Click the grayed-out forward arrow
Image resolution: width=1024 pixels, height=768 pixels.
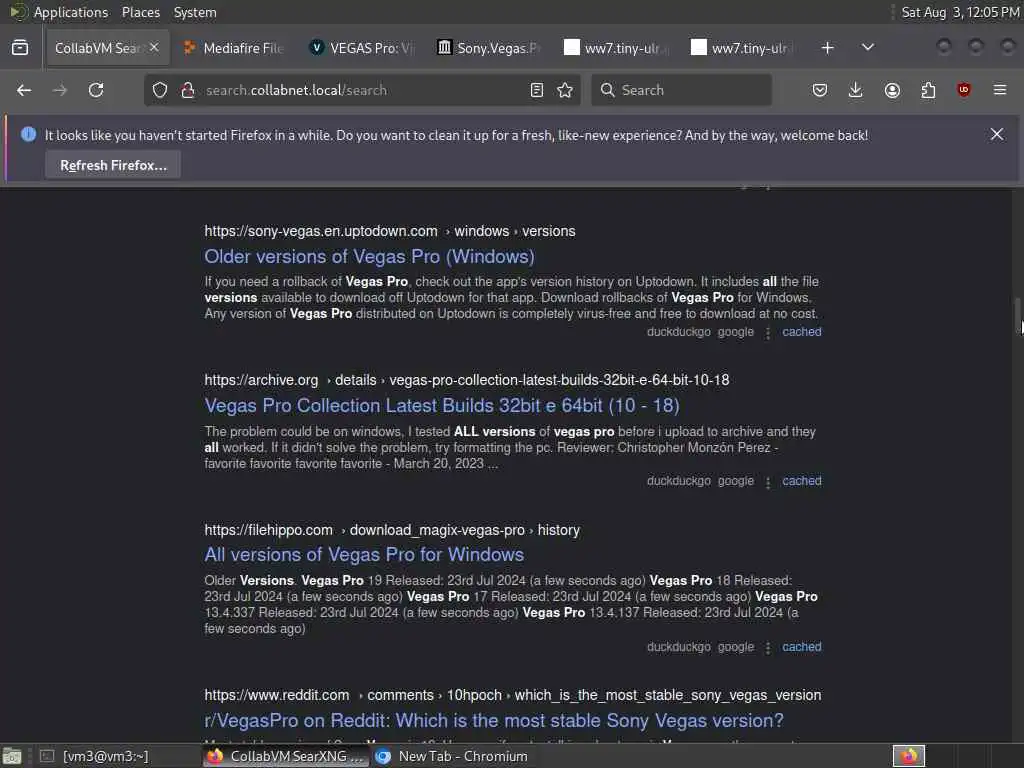[59, 90]
